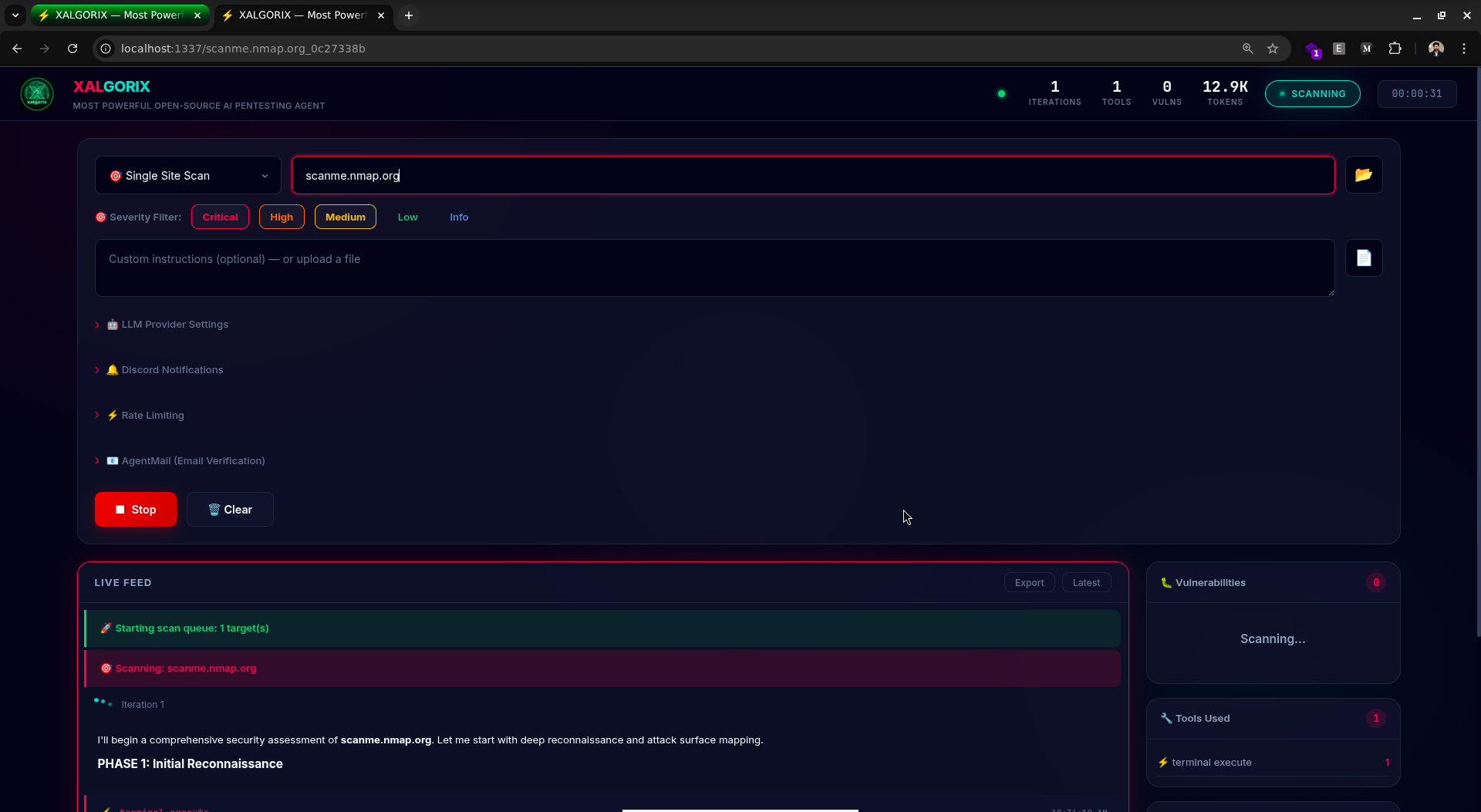Screen dimensions: 1481x812
Task: Click 'Starting scan queue: 1 target(s)' entry
Action: tap(602, 628)
